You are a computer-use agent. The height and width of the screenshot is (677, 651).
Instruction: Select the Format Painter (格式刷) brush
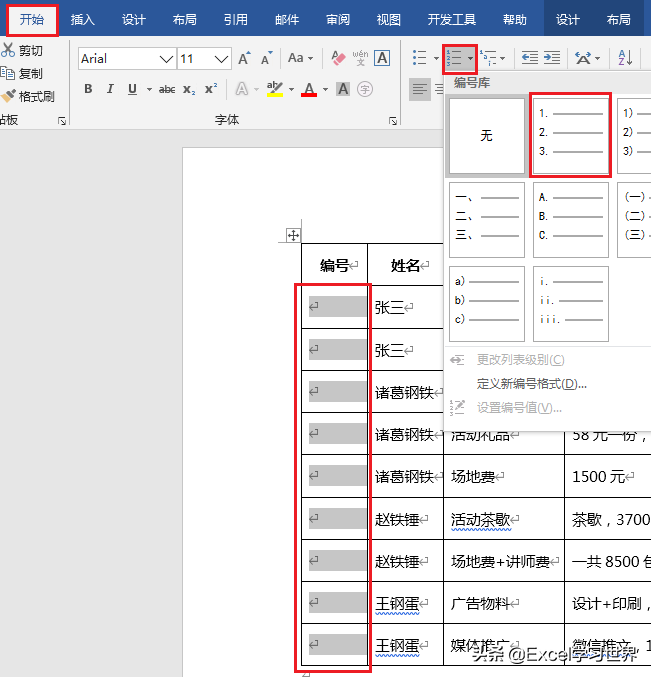coord(8,95)
